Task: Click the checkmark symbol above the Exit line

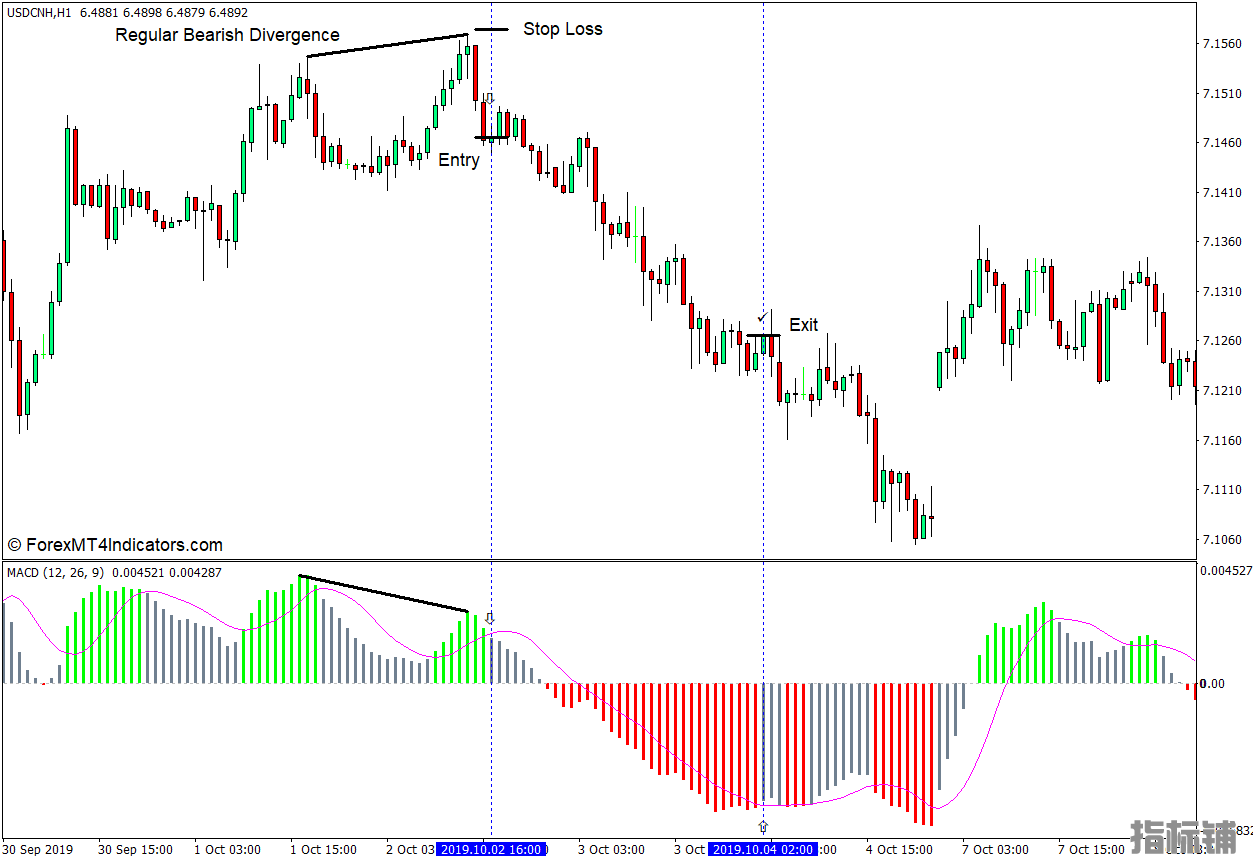Action: 762,317
